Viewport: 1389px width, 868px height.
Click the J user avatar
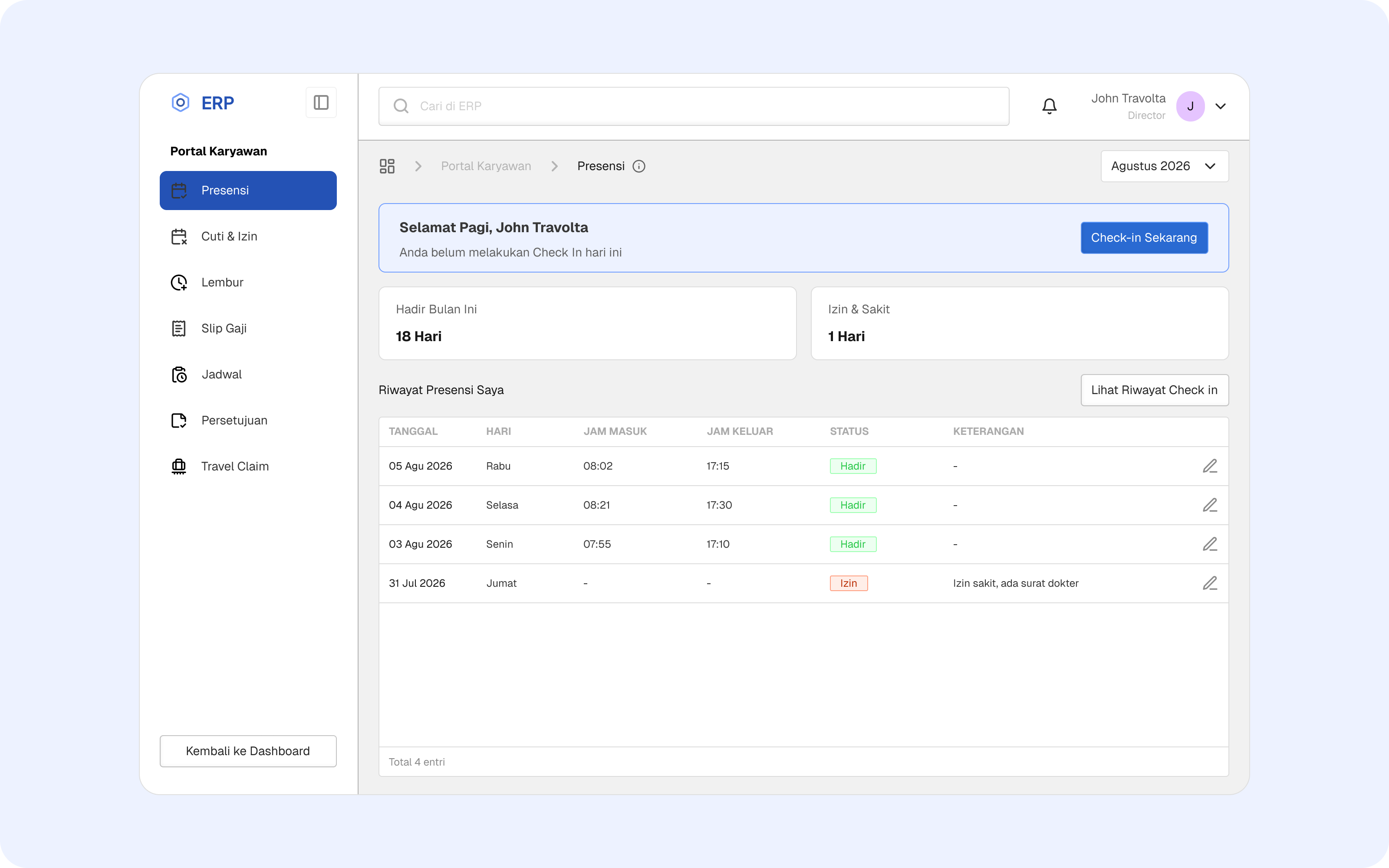pyautogui.click(x=1190, y=106)
